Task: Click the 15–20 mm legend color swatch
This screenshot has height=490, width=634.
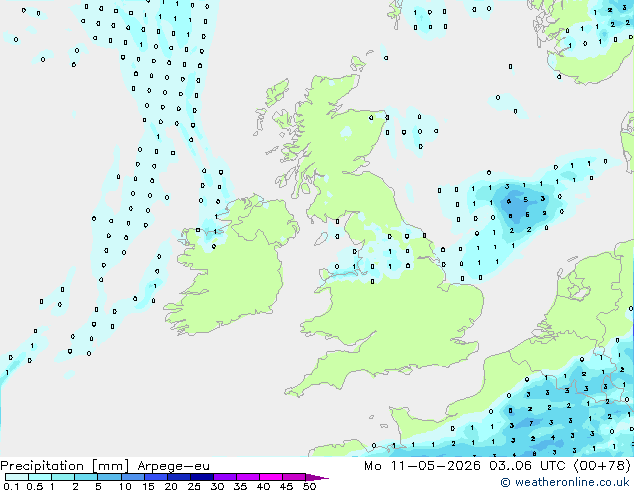Action: click(155, 477)
